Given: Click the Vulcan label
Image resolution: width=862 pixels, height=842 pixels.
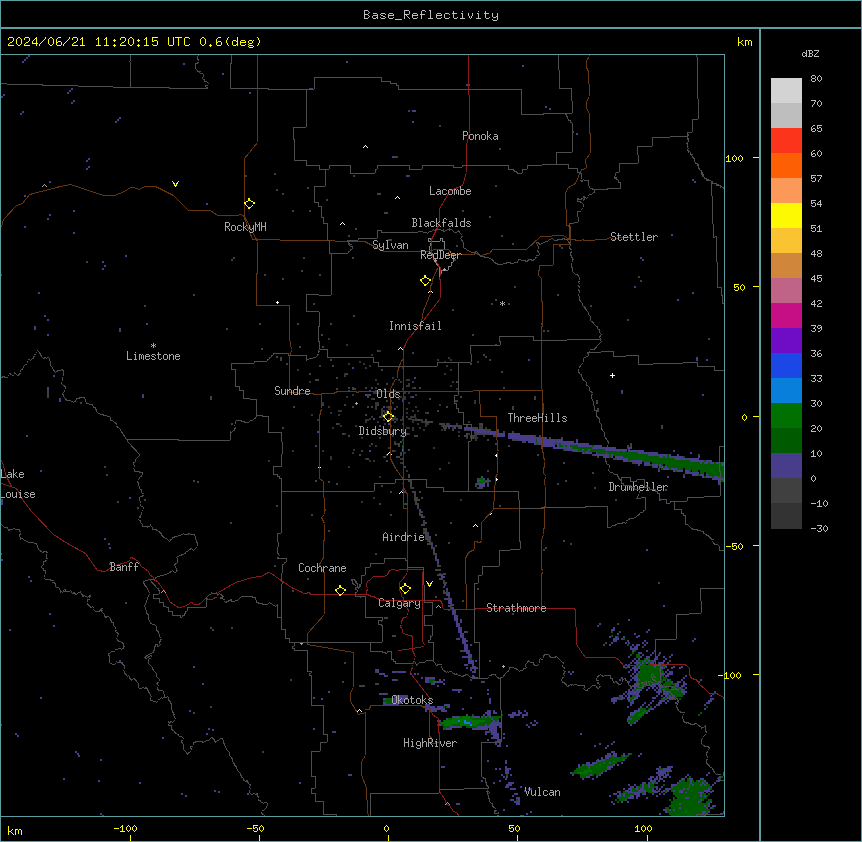Looking at the screenshot, I should (542, 792).
